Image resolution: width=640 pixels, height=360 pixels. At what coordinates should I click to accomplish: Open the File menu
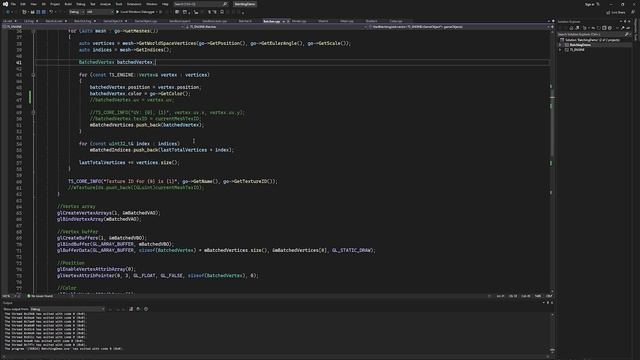pos(13,4)
